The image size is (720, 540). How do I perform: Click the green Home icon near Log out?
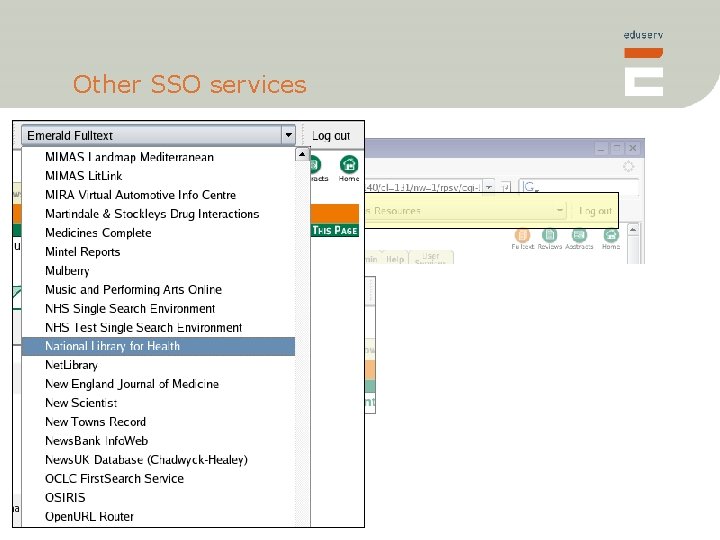click(x=349, y=169)
